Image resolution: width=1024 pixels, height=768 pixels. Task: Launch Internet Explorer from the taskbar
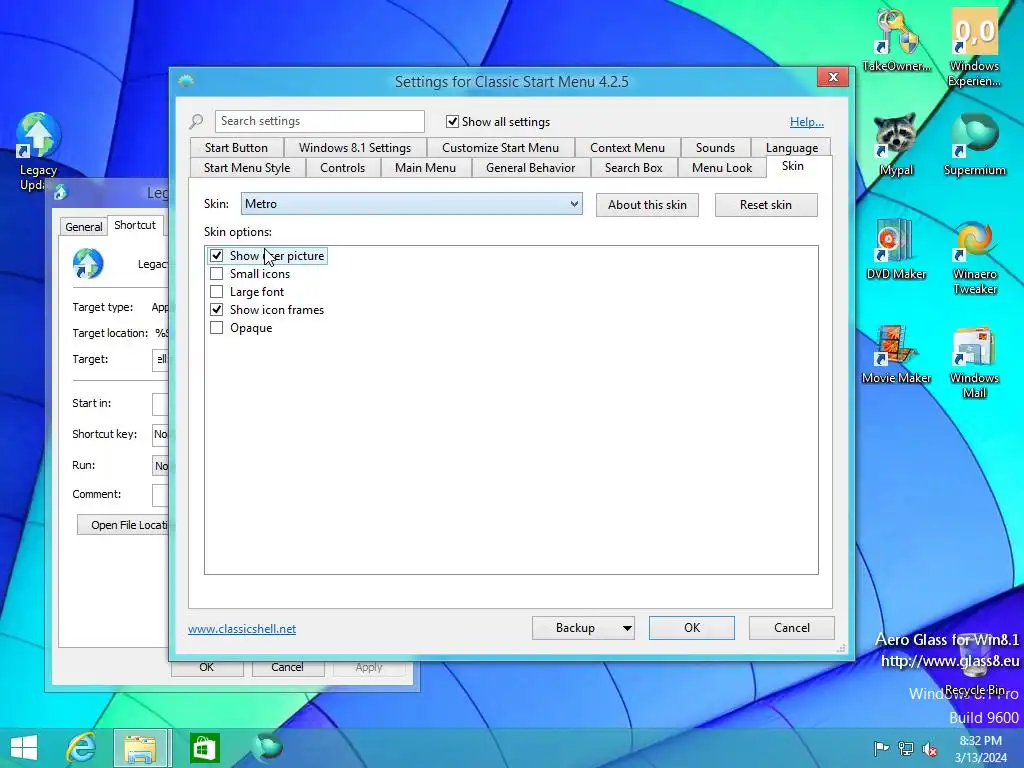pyautogui.click(x=82, y=748)
